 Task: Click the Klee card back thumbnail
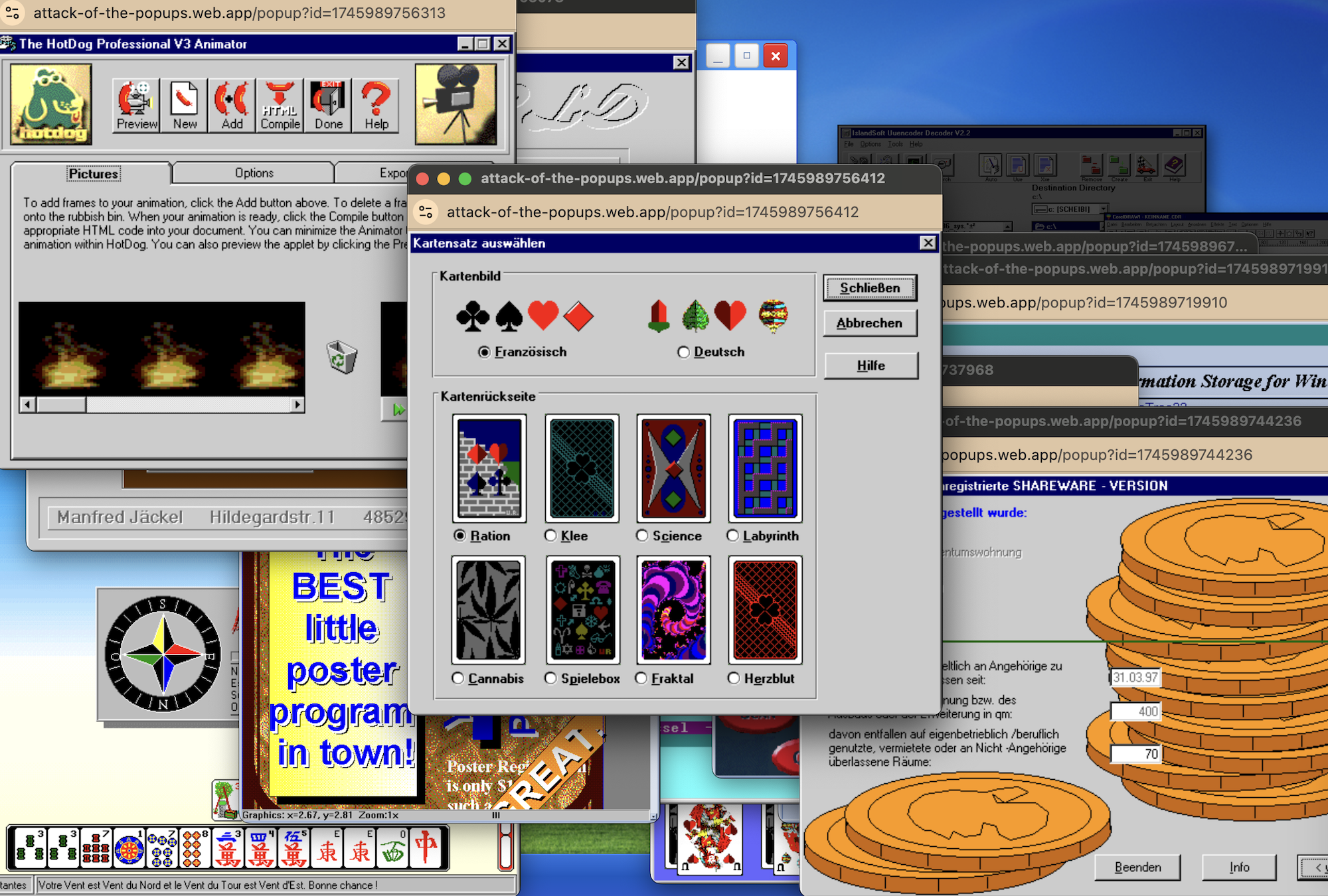582,468
